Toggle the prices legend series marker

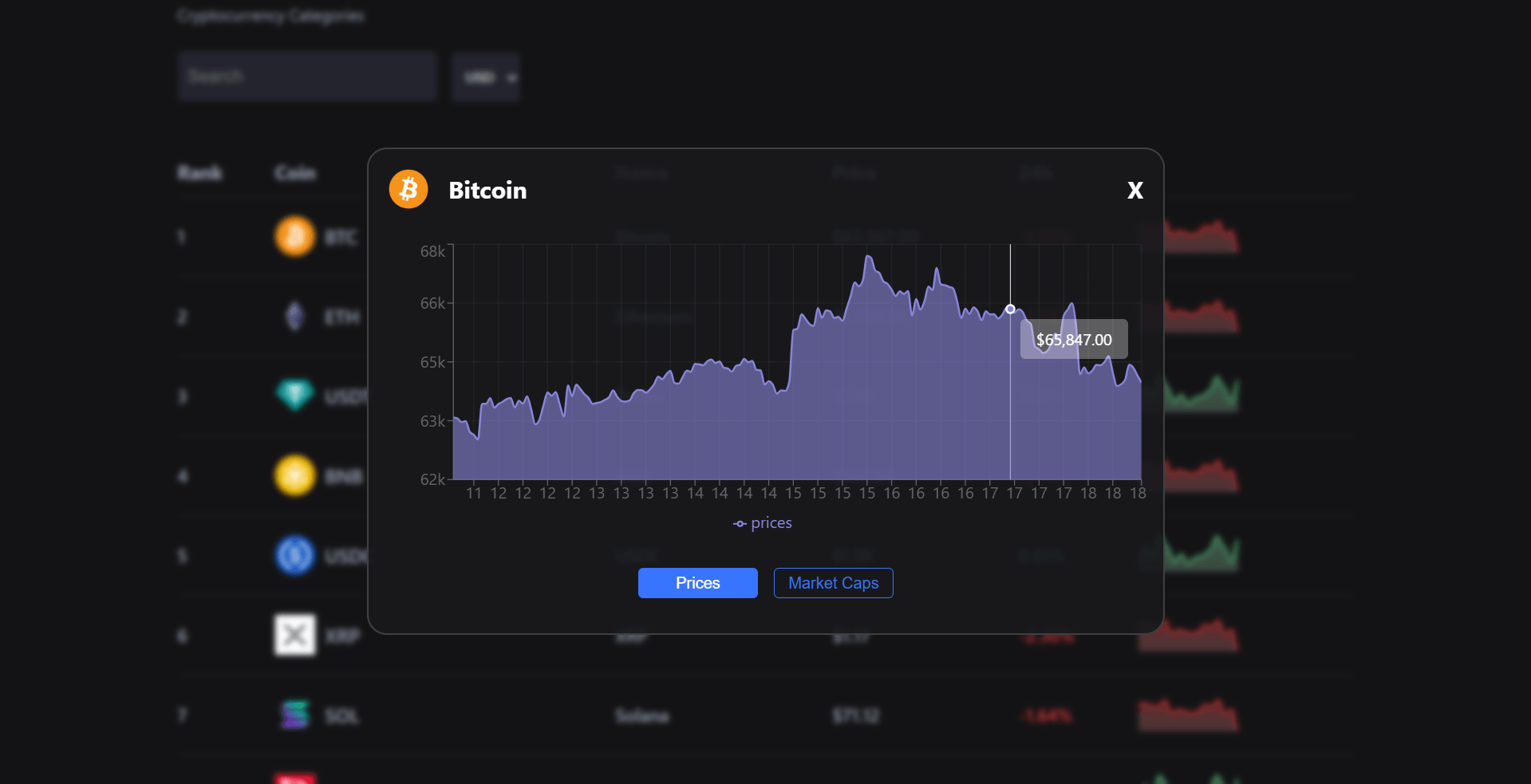(740, 524)
